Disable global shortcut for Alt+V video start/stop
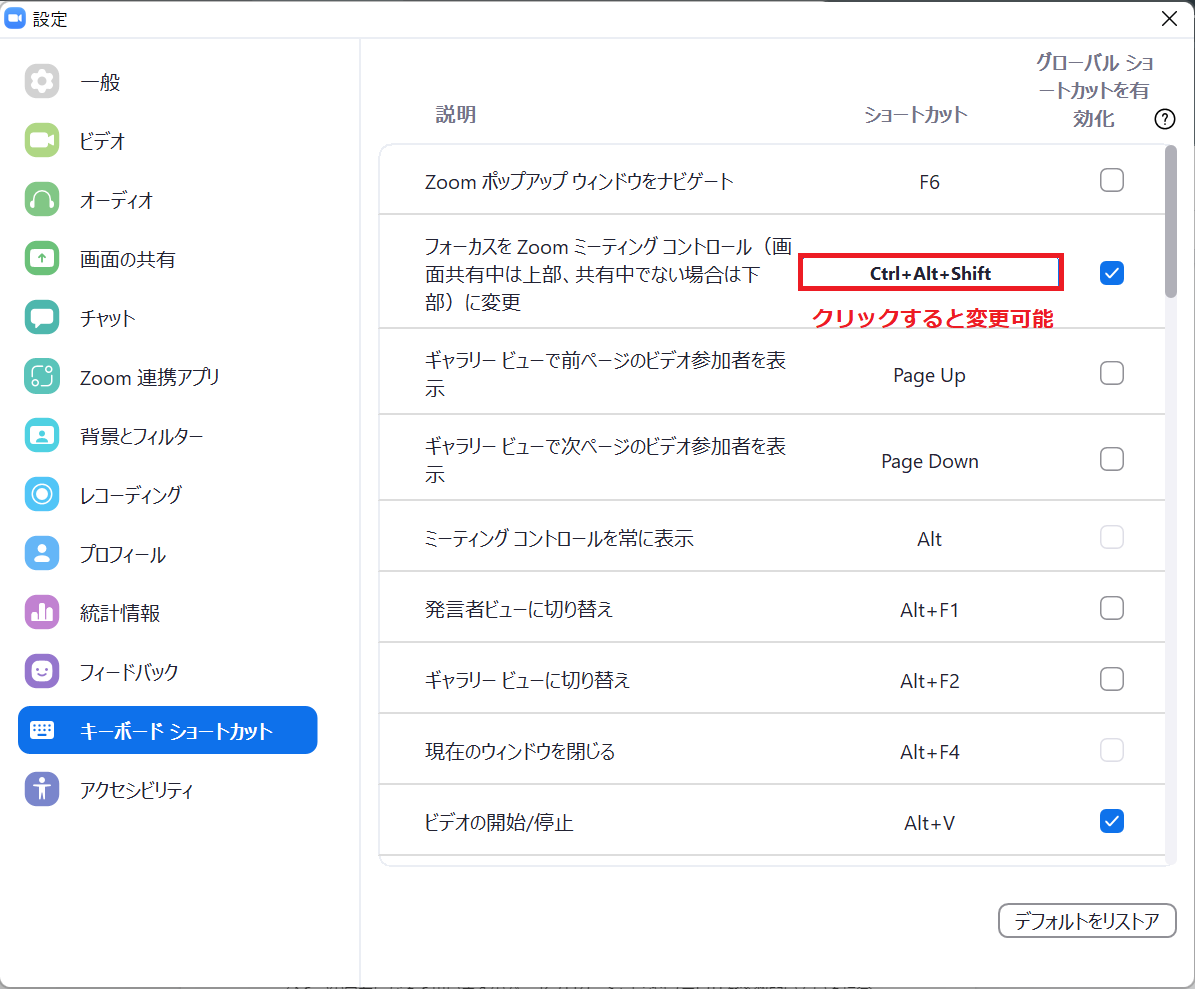 coord(1111,821)
